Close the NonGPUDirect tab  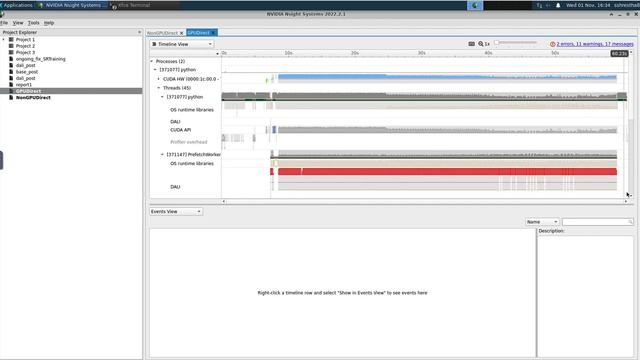(x=182, y=33)
